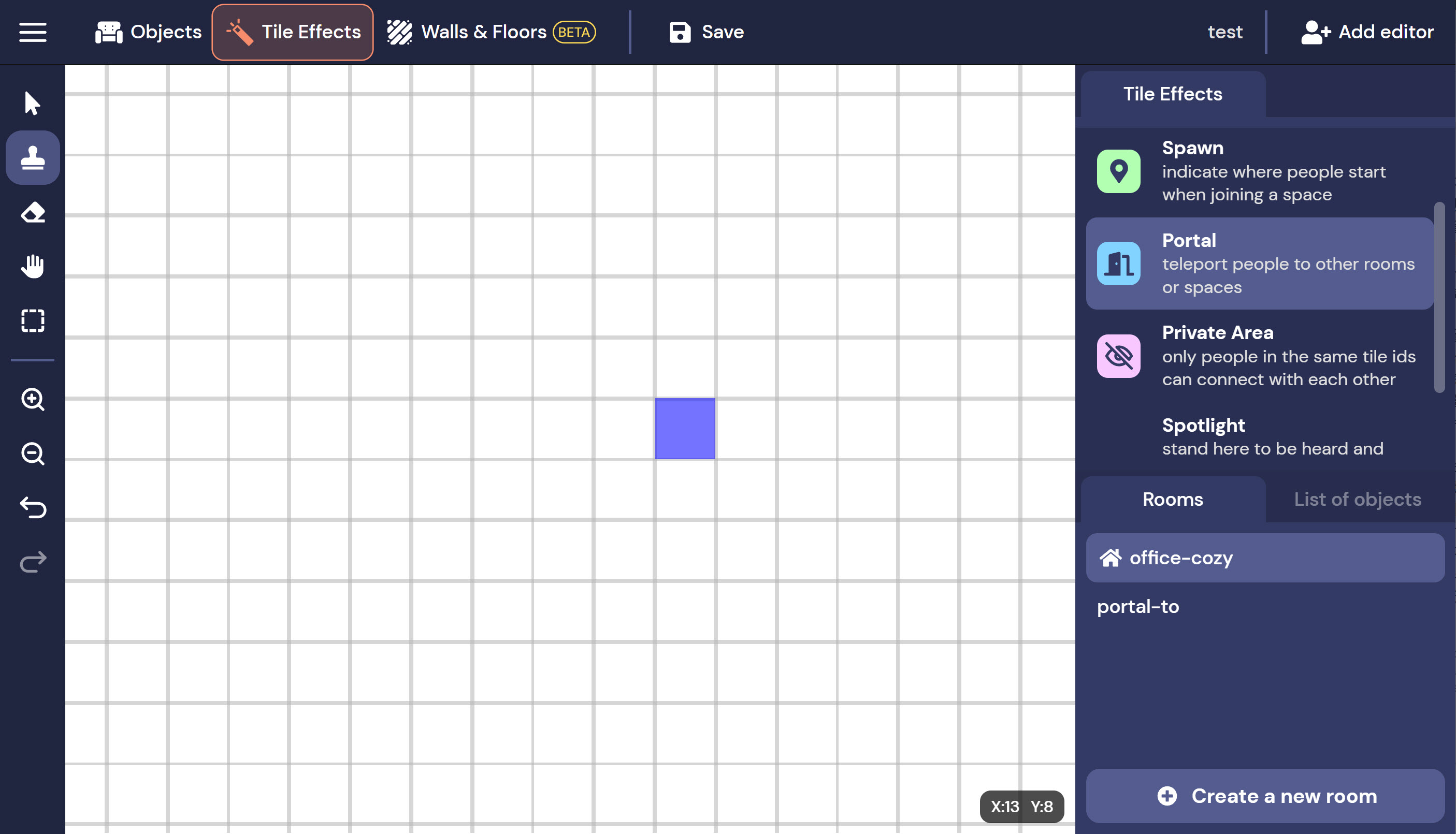Viewport: 1456px width, 834px height.
Task: Select the arrow pointer tool
Action: [32, 104]
